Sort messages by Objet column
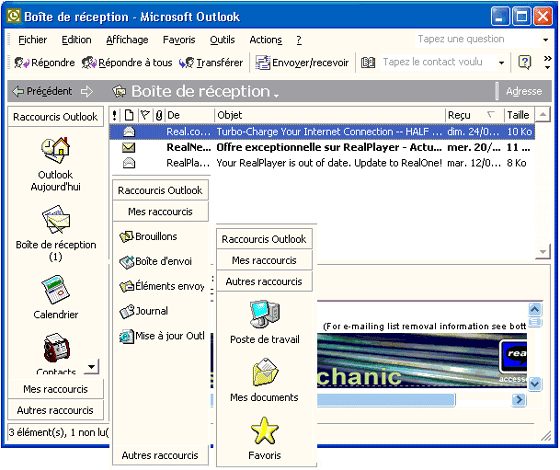The height and width of the screenshot is (470, 560). 330,115
